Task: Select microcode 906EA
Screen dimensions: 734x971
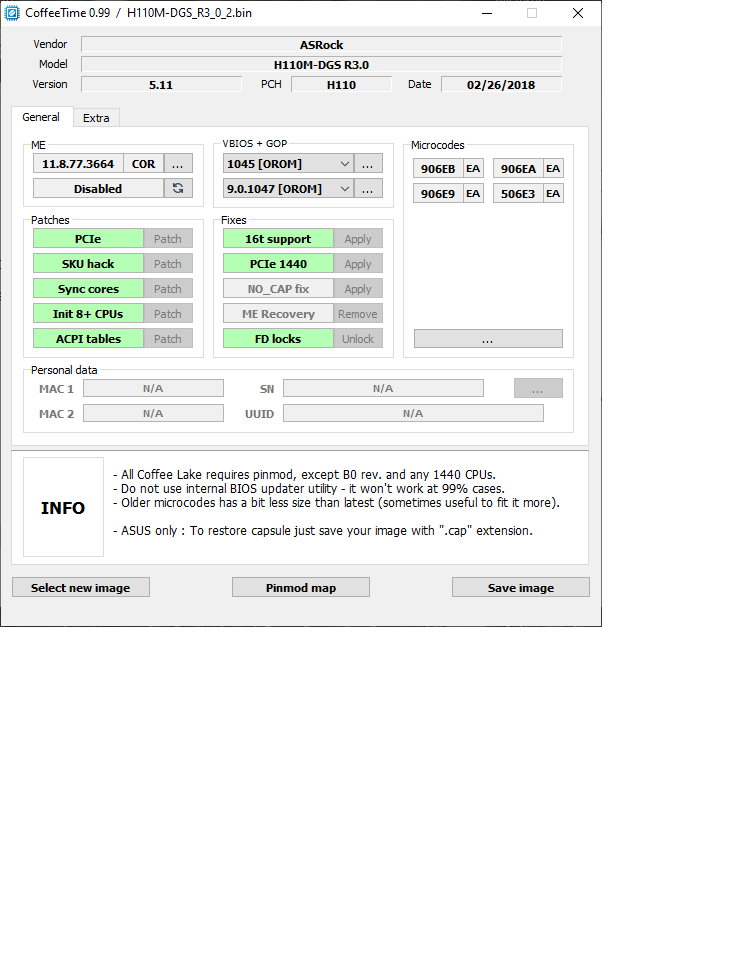Action: click(x=518, y=168)
